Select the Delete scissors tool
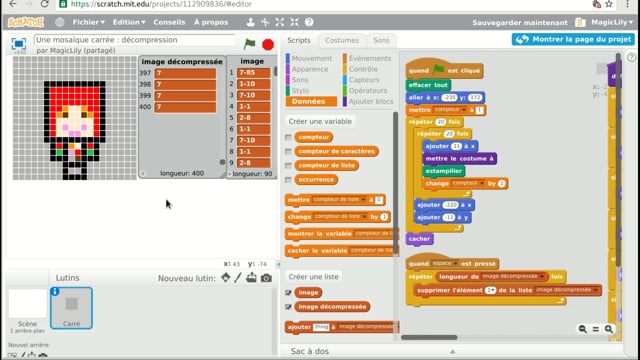This screenshot has height=360, width=640. 265,22
